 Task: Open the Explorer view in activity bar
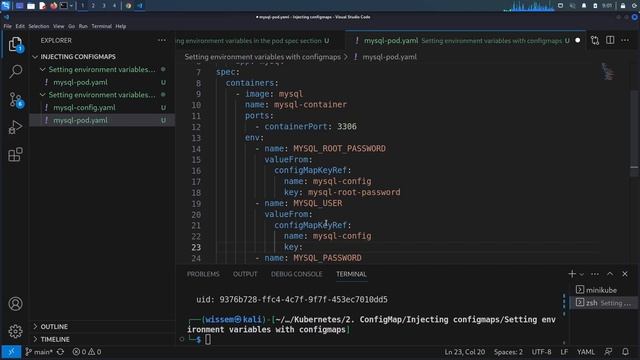pyautogui.click(x=15, y=44)
